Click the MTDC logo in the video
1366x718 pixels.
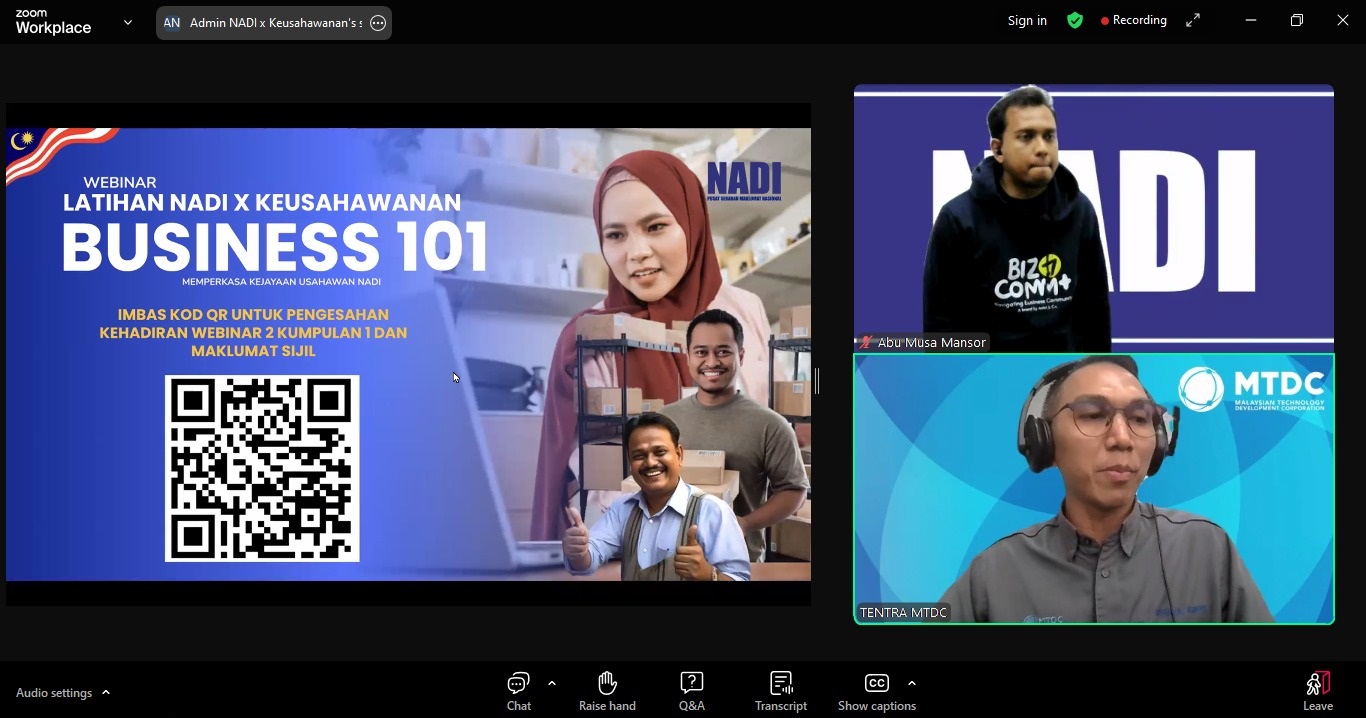tap(1251, 389)
